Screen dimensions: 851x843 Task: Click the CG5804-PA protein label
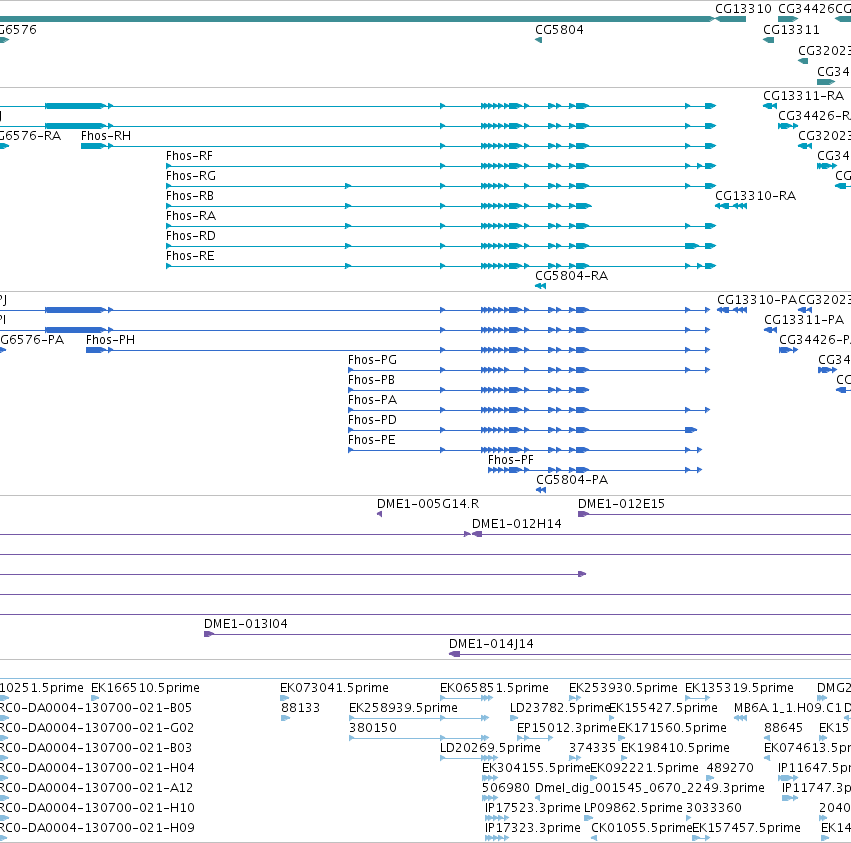[572, 480]
